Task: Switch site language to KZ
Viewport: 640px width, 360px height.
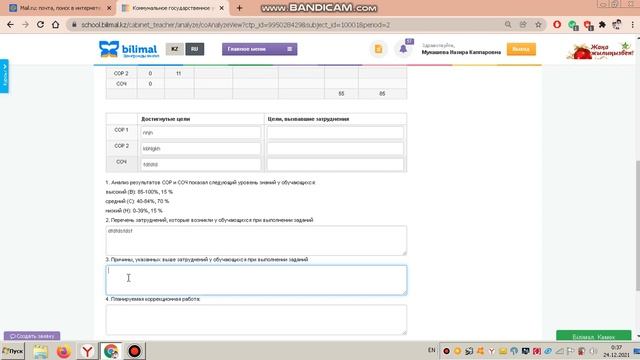Action: [175, 49]
